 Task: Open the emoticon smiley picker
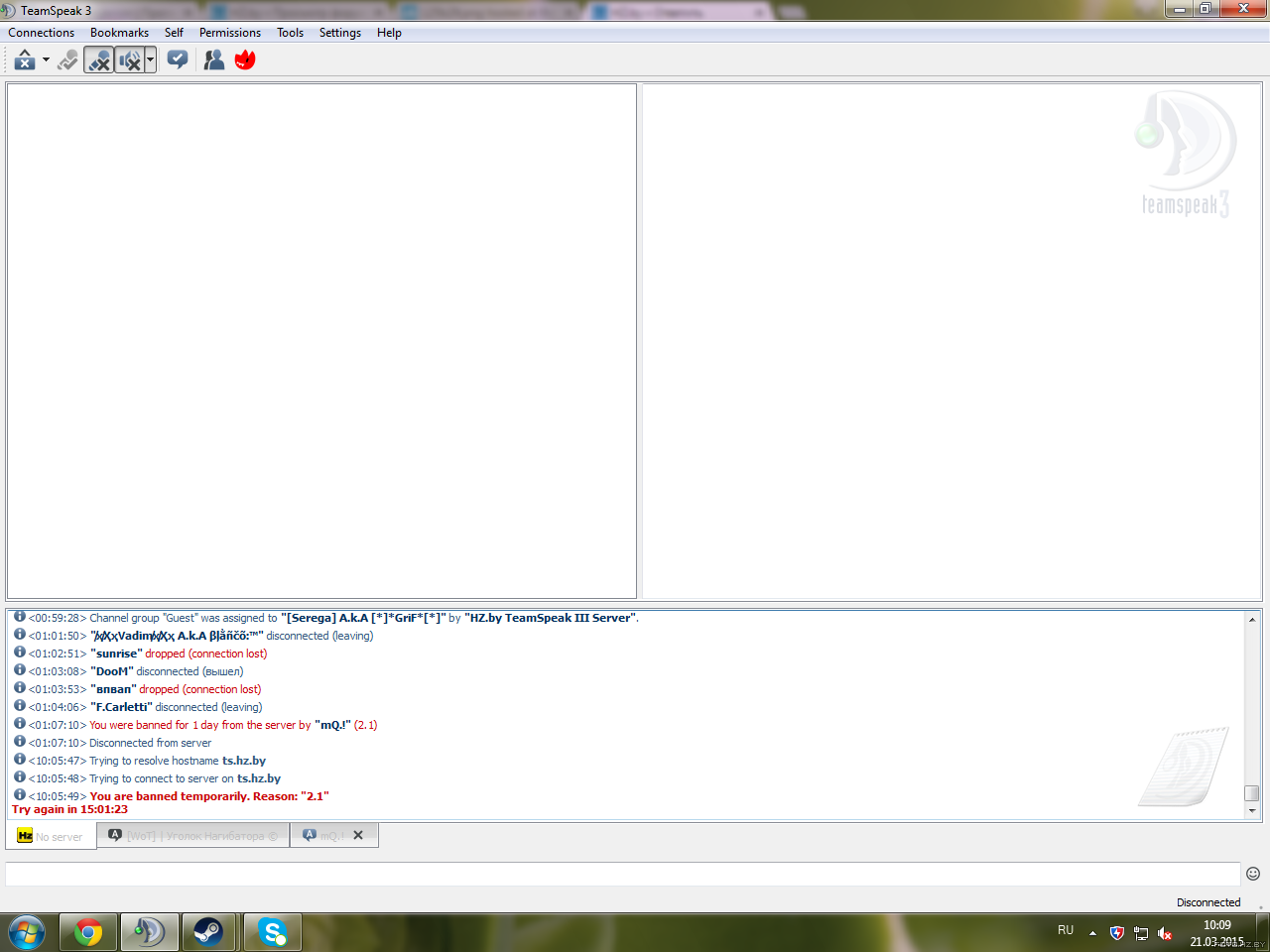tap(1253, 874)
